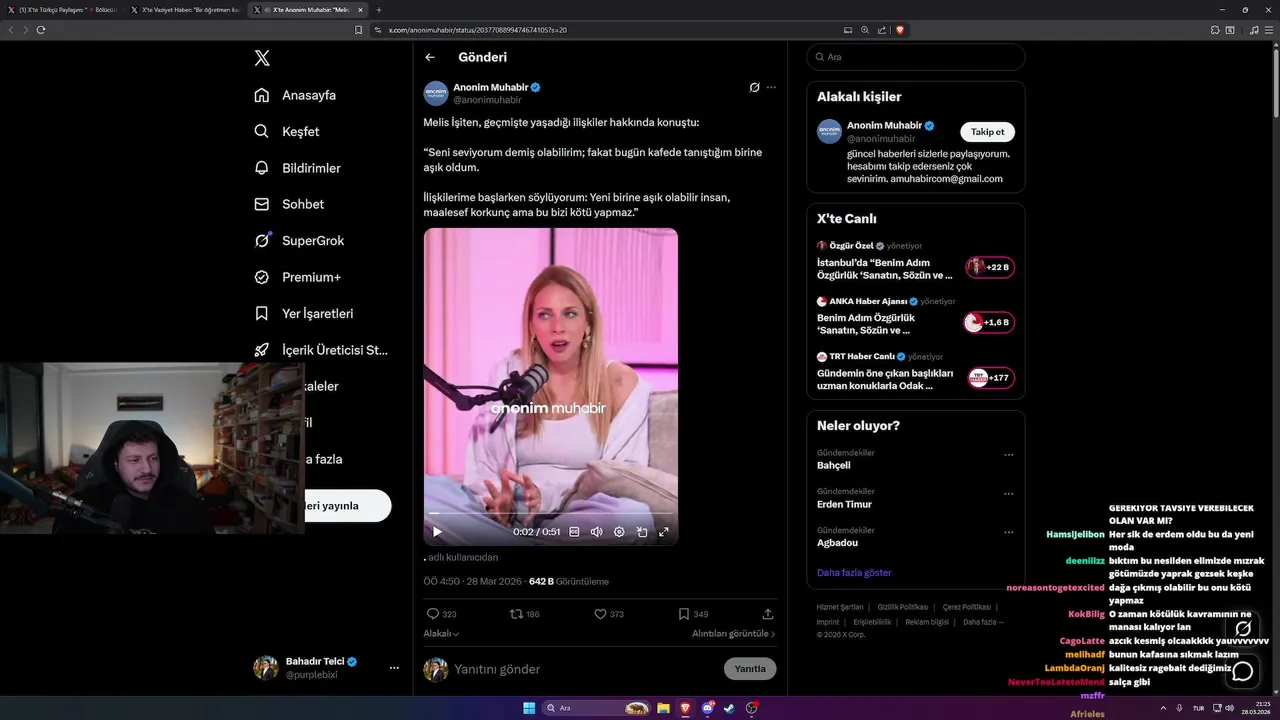Open Yer İşaretleri bookmarks
This screenshot has width=1280, height=720.
303,313
